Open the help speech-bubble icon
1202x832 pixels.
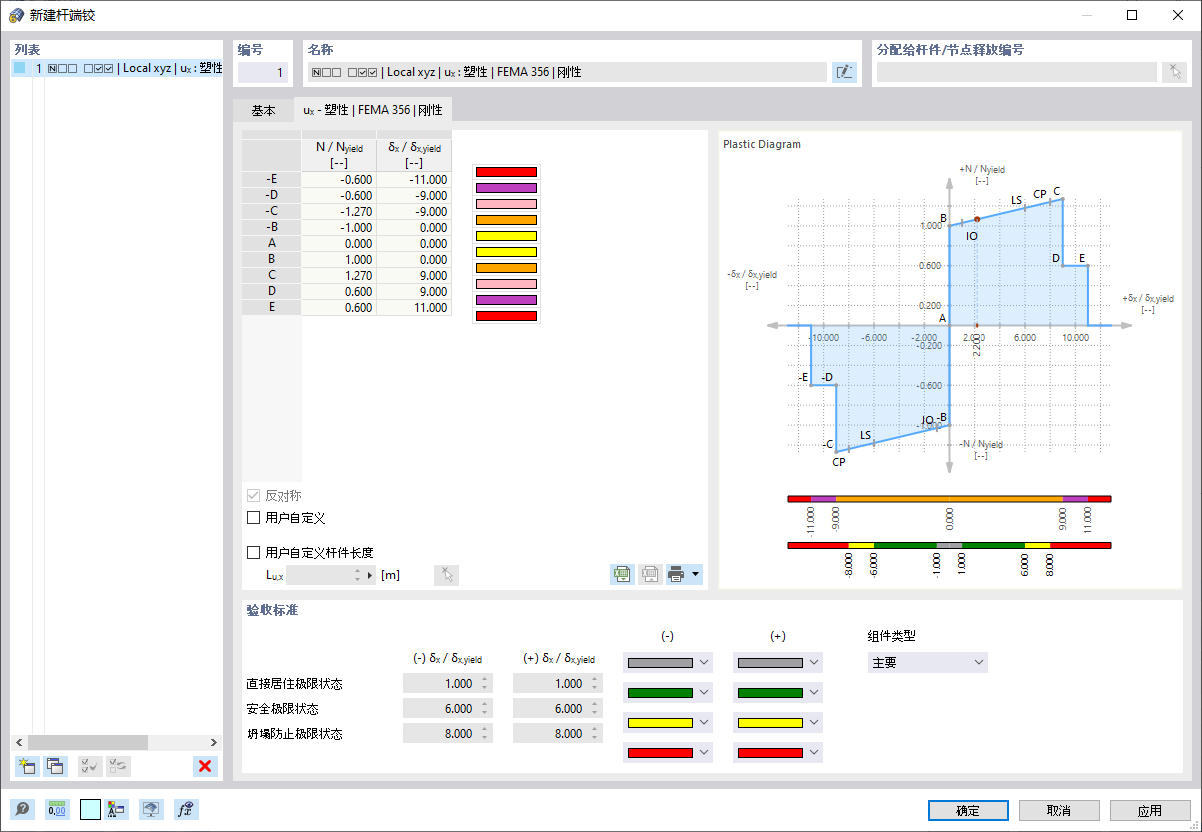[22, 810]
